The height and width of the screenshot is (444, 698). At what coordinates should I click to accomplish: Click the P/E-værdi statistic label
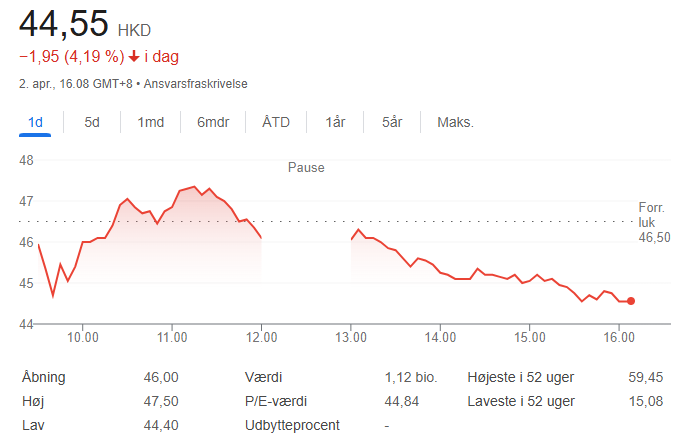(x=276, y=401)
